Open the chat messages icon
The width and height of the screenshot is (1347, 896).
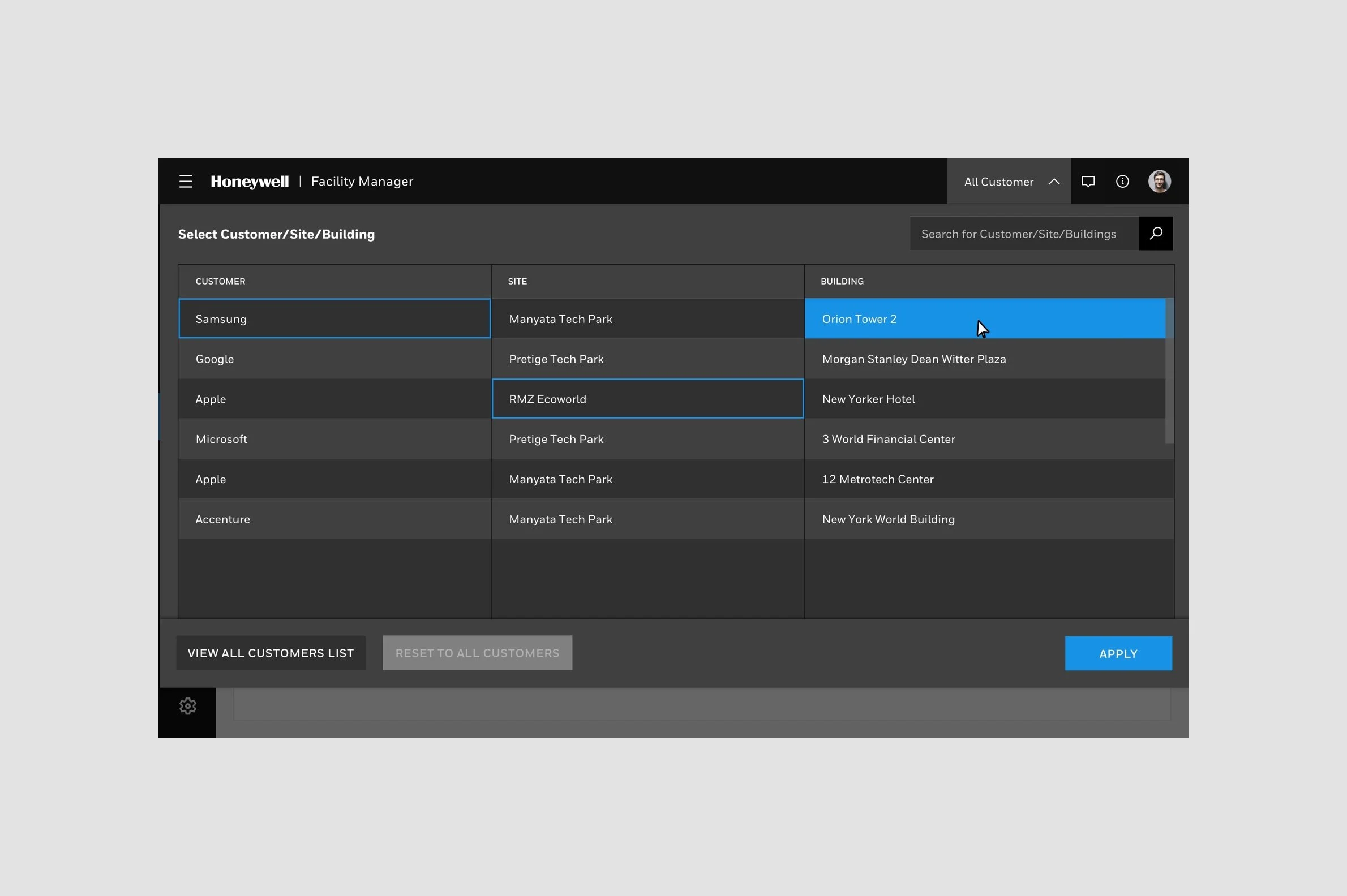(x=1088, y=182)
